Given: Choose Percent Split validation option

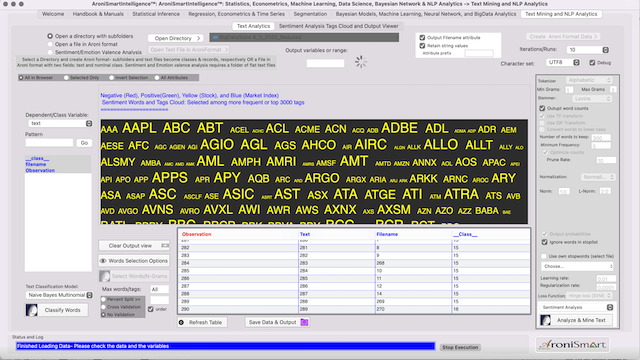Looking at the screenshot, I should tap(103, 299).
